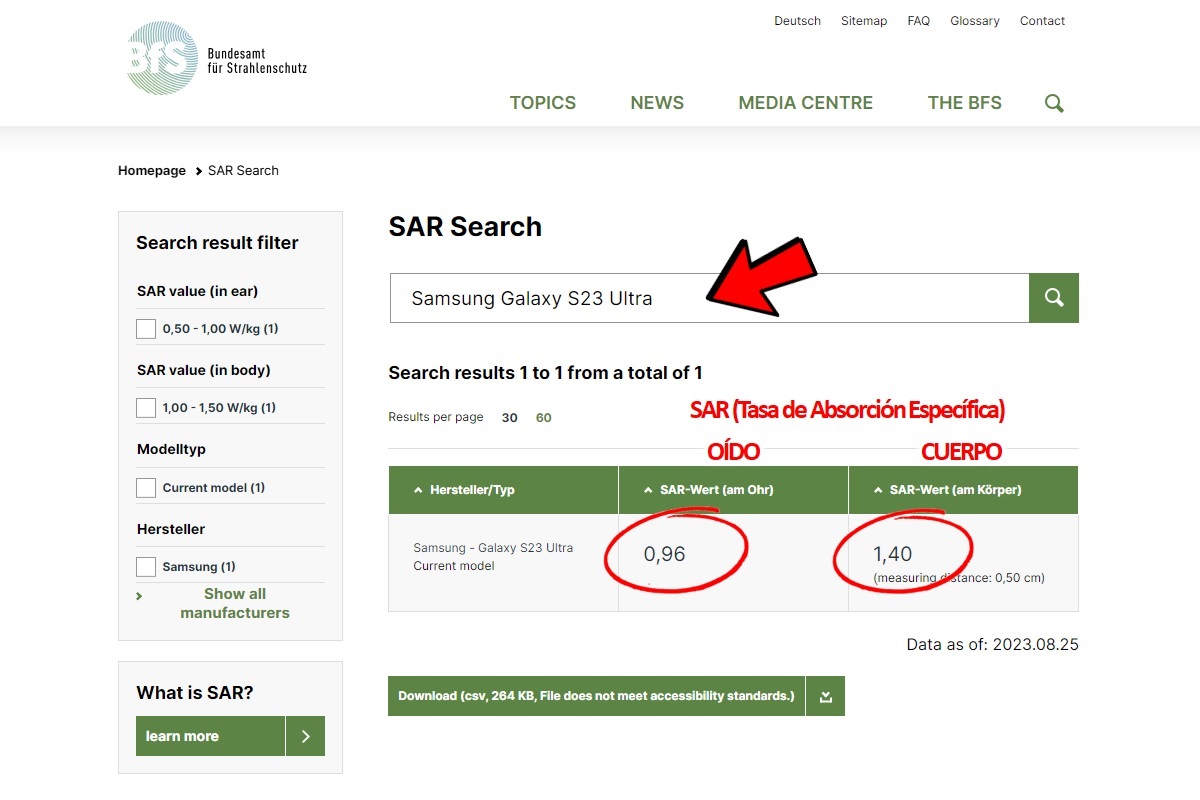
Task: Open the Glossary link
Action: (975, 21)
